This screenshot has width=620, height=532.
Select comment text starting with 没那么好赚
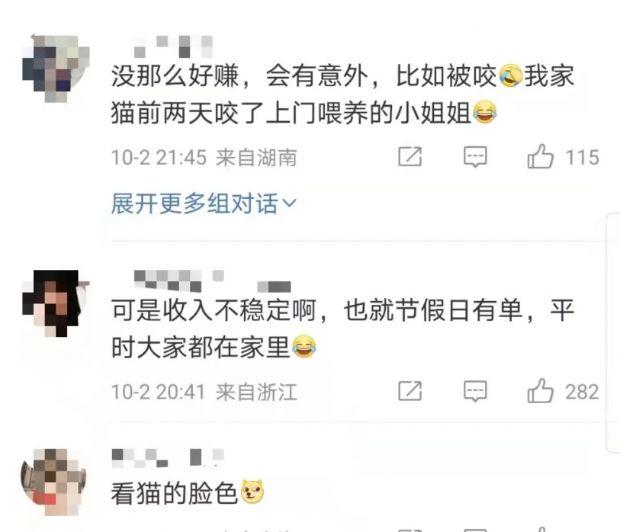click(x=342, y=94)
